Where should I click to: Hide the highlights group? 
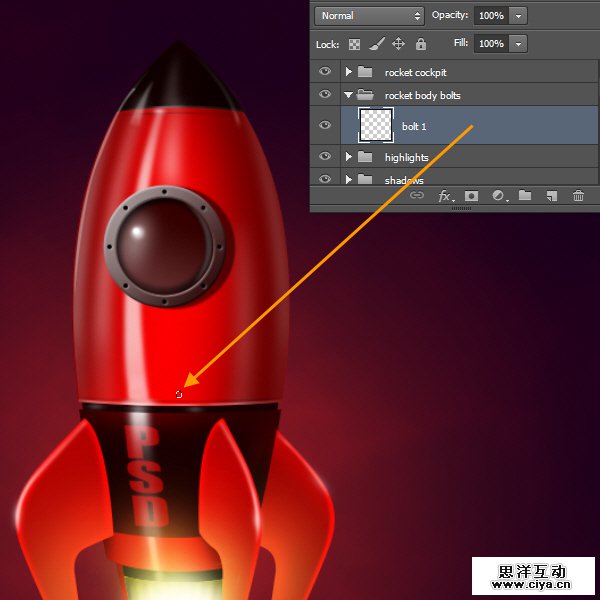point(325,156)
